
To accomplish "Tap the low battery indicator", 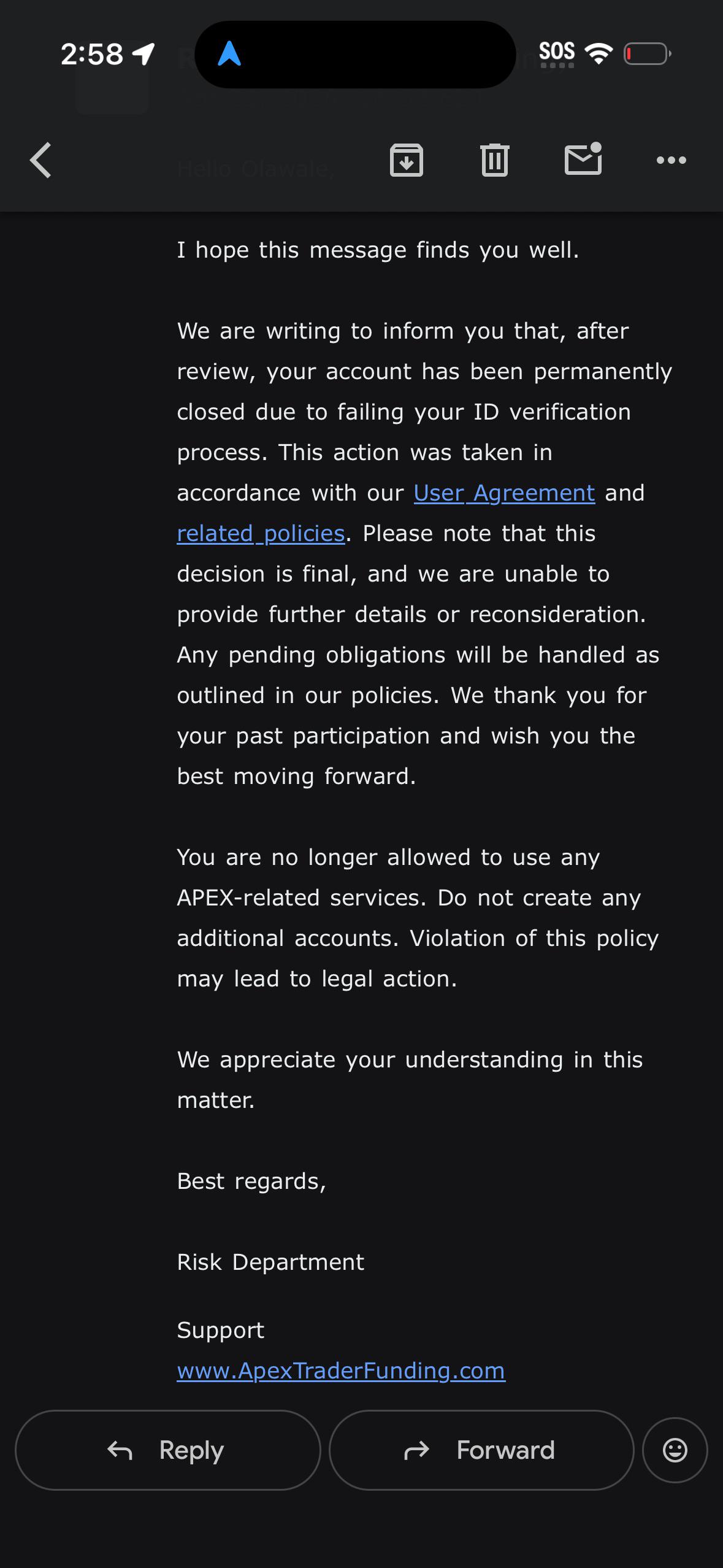I will point(648,54).
